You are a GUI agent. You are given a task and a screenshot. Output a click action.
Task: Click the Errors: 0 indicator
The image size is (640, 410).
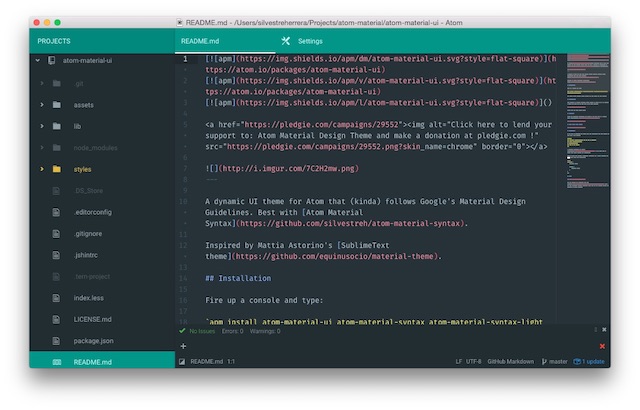click(x=232, y=331)
